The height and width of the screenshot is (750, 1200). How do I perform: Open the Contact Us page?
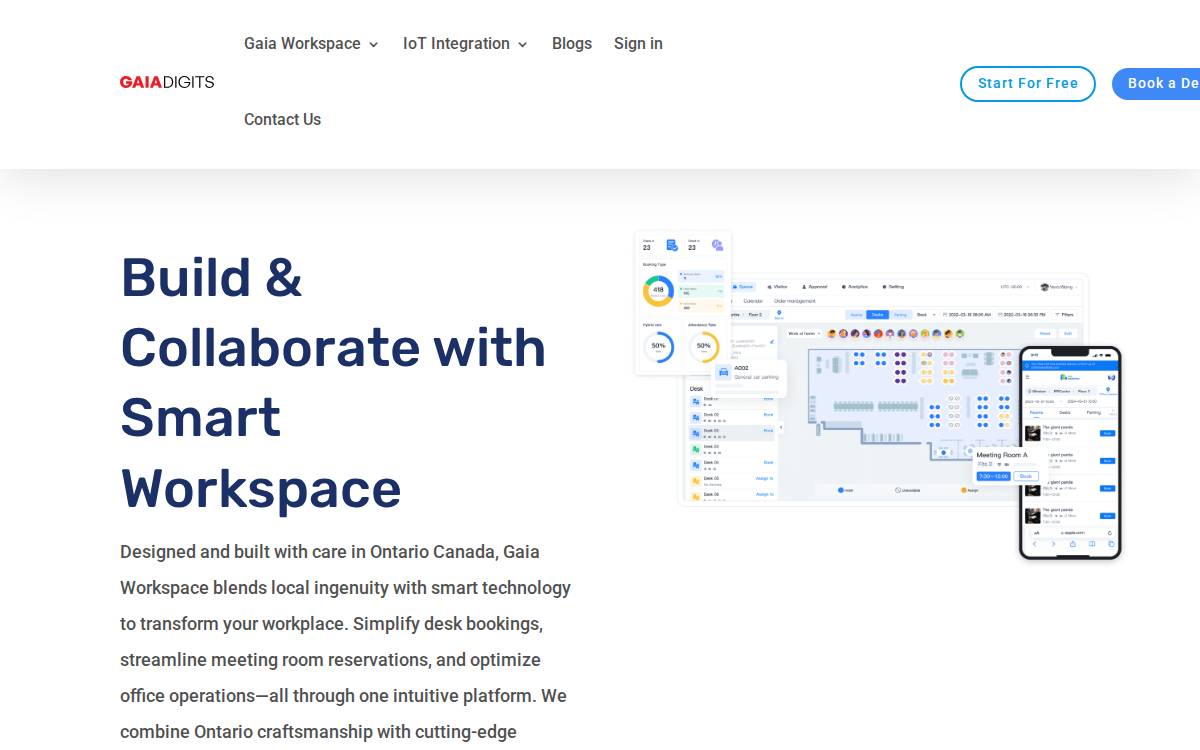282,120
